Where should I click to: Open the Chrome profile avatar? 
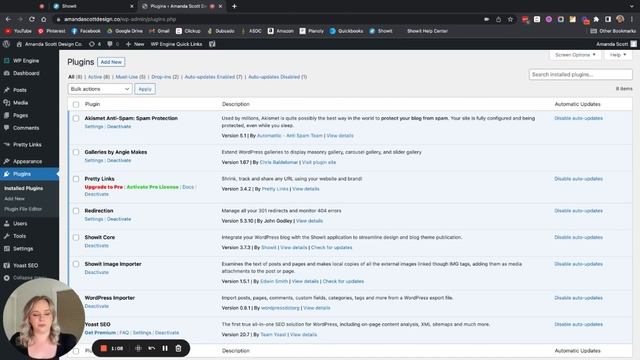click(620, 19)
